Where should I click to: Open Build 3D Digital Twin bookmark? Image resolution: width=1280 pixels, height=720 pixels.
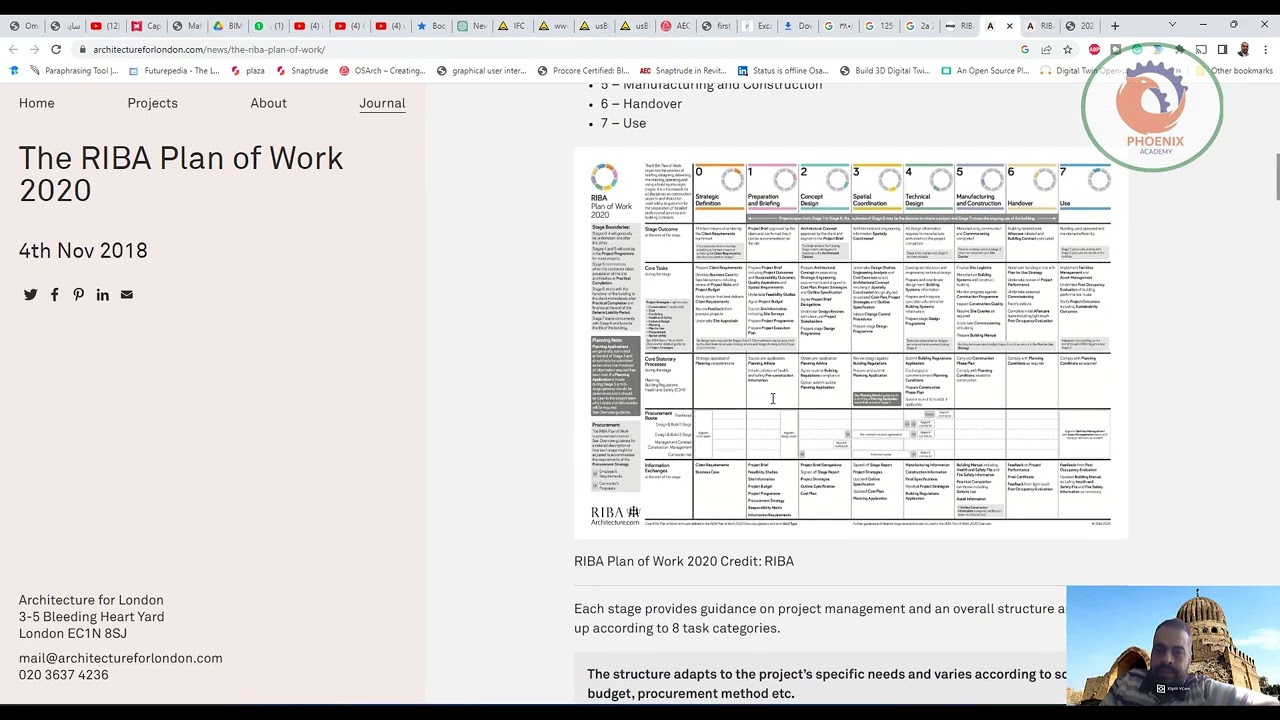886,71
